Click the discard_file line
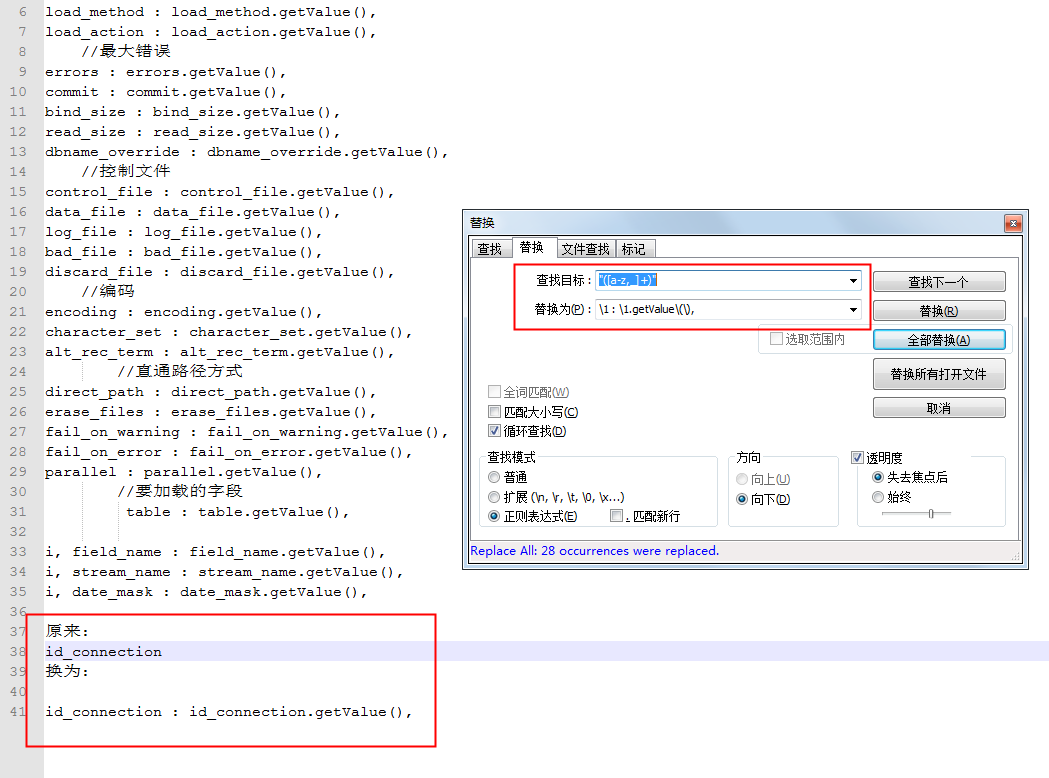1049x778 pixels. [x=219, y=272]
